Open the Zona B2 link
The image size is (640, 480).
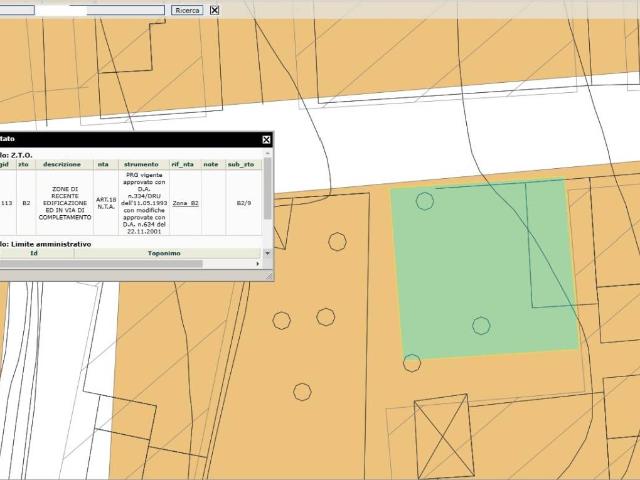click(x=185, y=203)
